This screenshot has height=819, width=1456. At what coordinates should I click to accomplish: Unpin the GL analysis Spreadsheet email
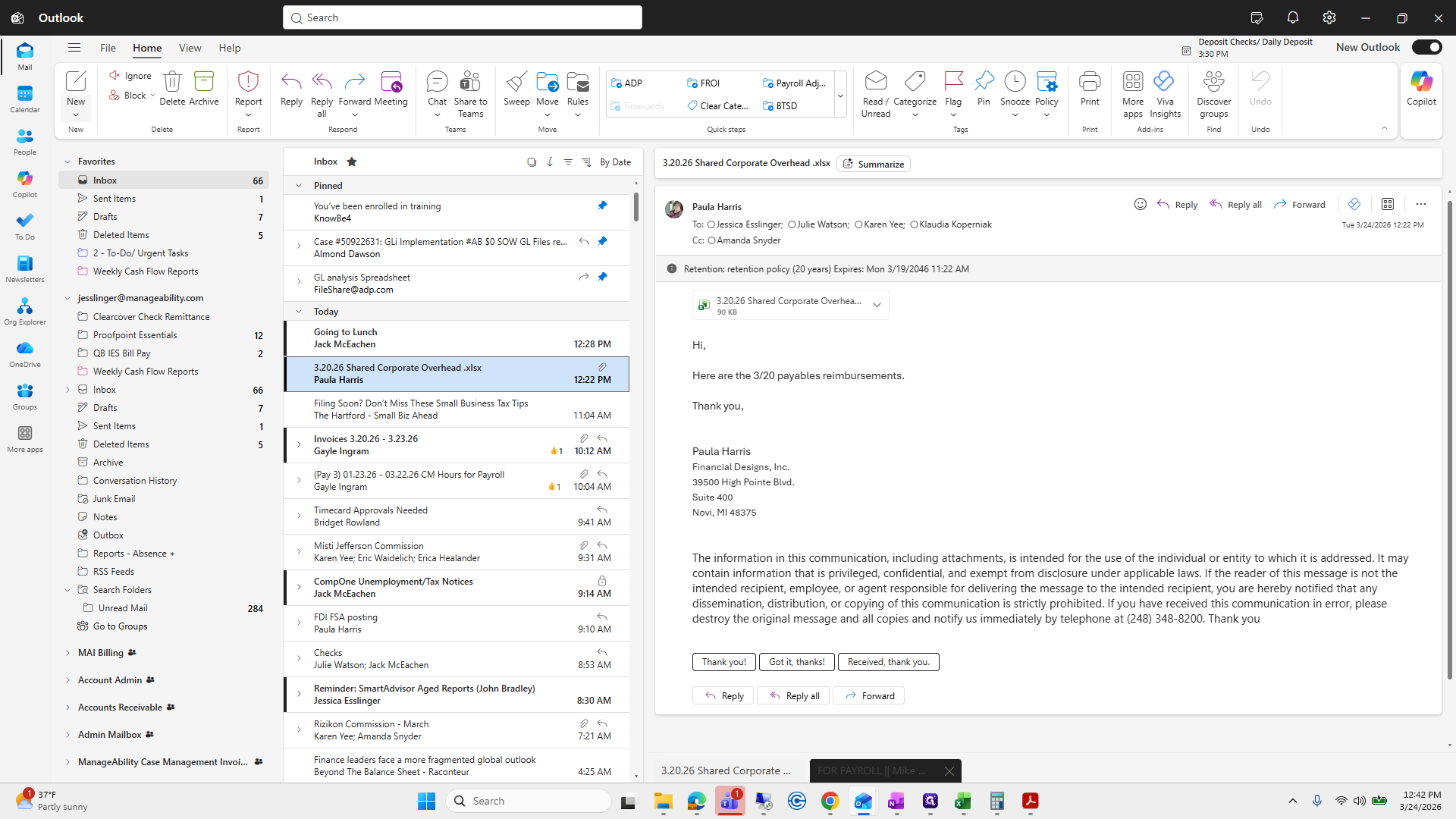[x=602, y=277]
